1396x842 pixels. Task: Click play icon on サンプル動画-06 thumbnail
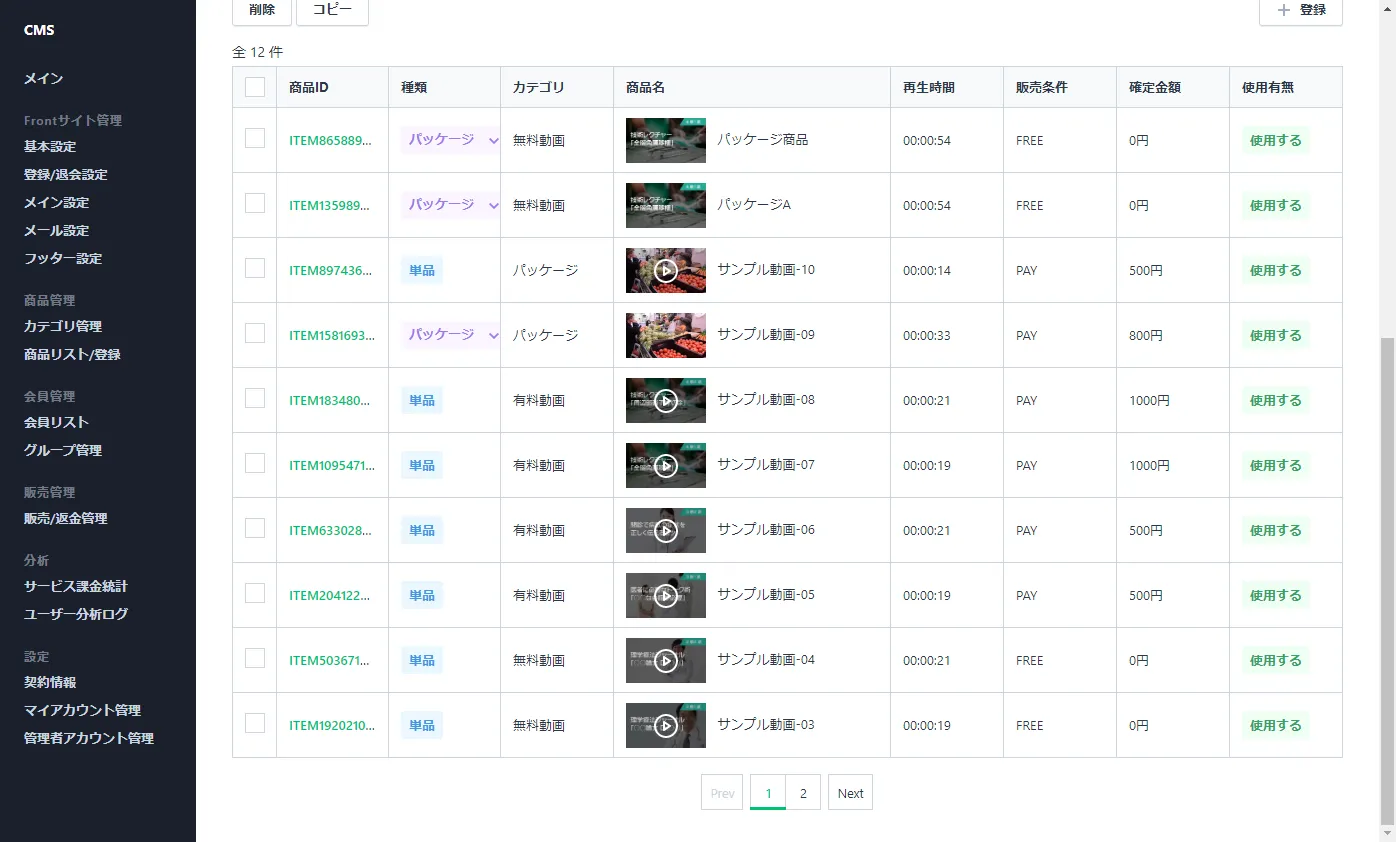point(666,530)
